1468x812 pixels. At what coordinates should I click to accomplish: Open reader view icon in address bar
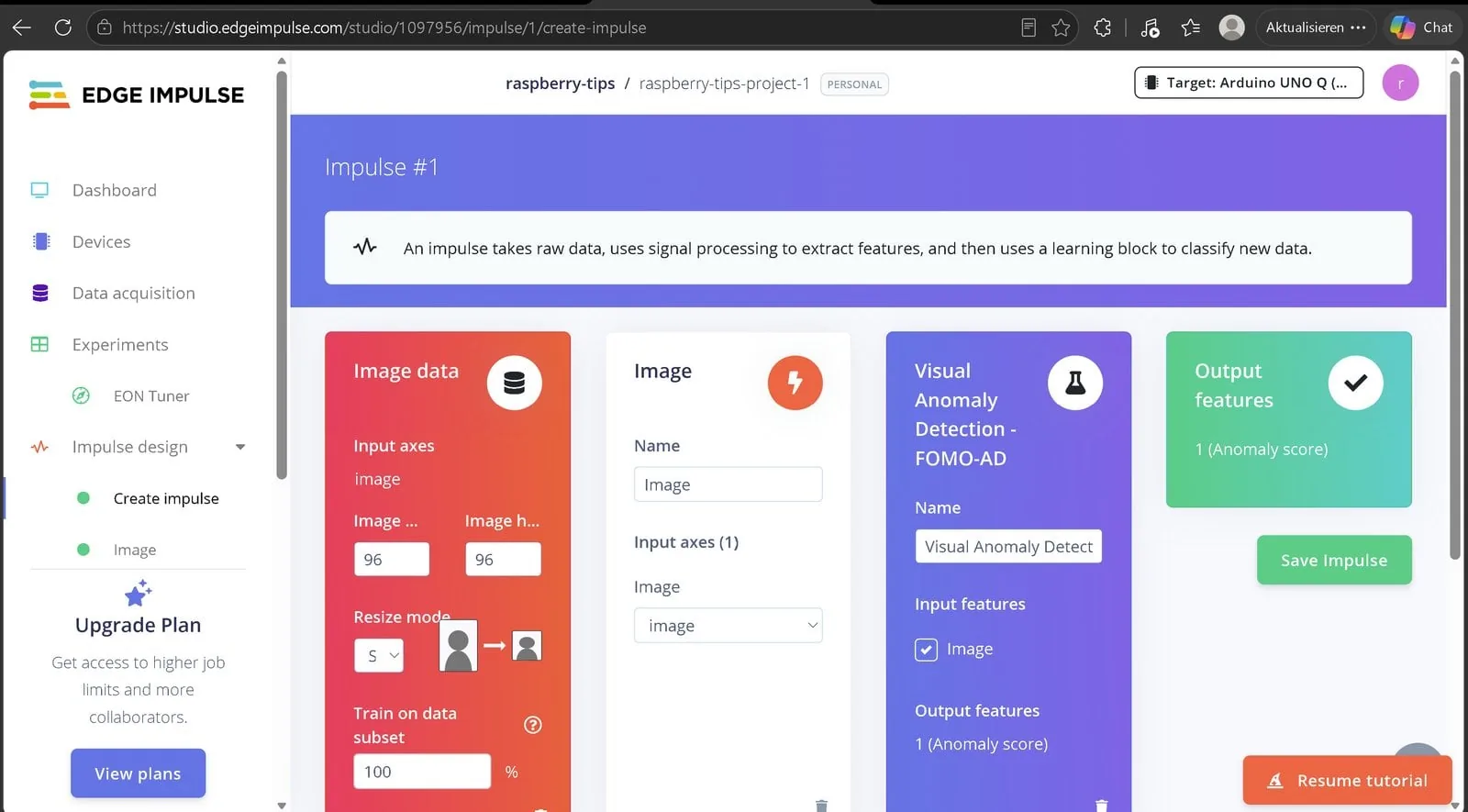(x=1029, y=28)
